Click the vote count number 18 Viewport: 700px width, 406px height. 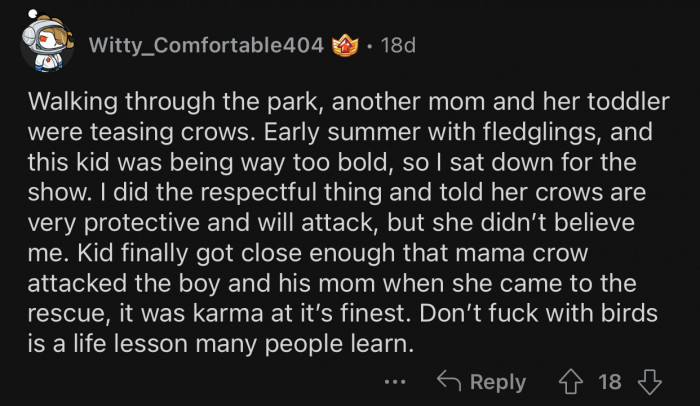pyautogui.click(x=609, y=382)
